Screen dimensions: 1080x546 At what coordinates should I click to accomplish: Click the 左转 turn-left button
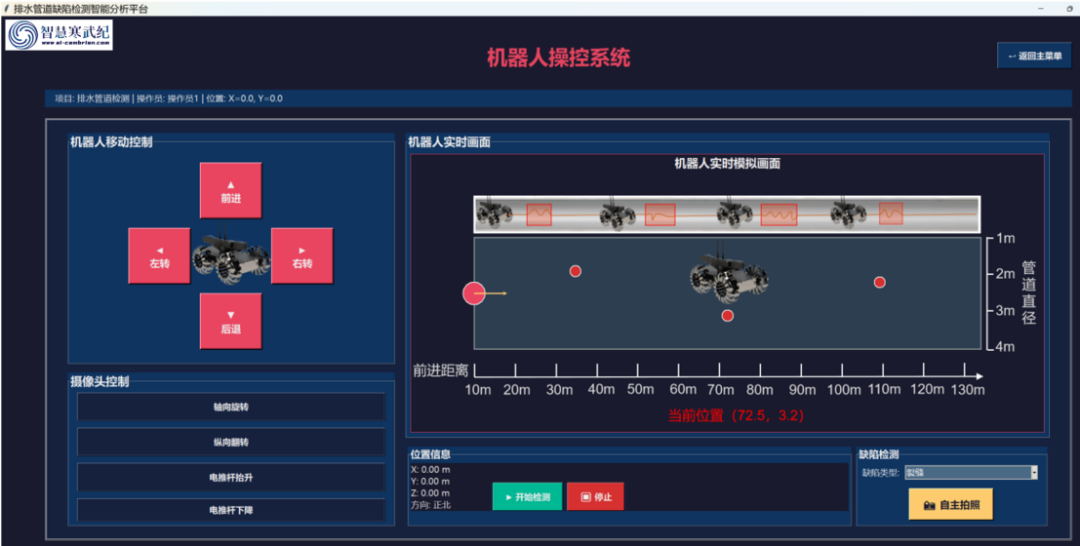coord(159,256)
